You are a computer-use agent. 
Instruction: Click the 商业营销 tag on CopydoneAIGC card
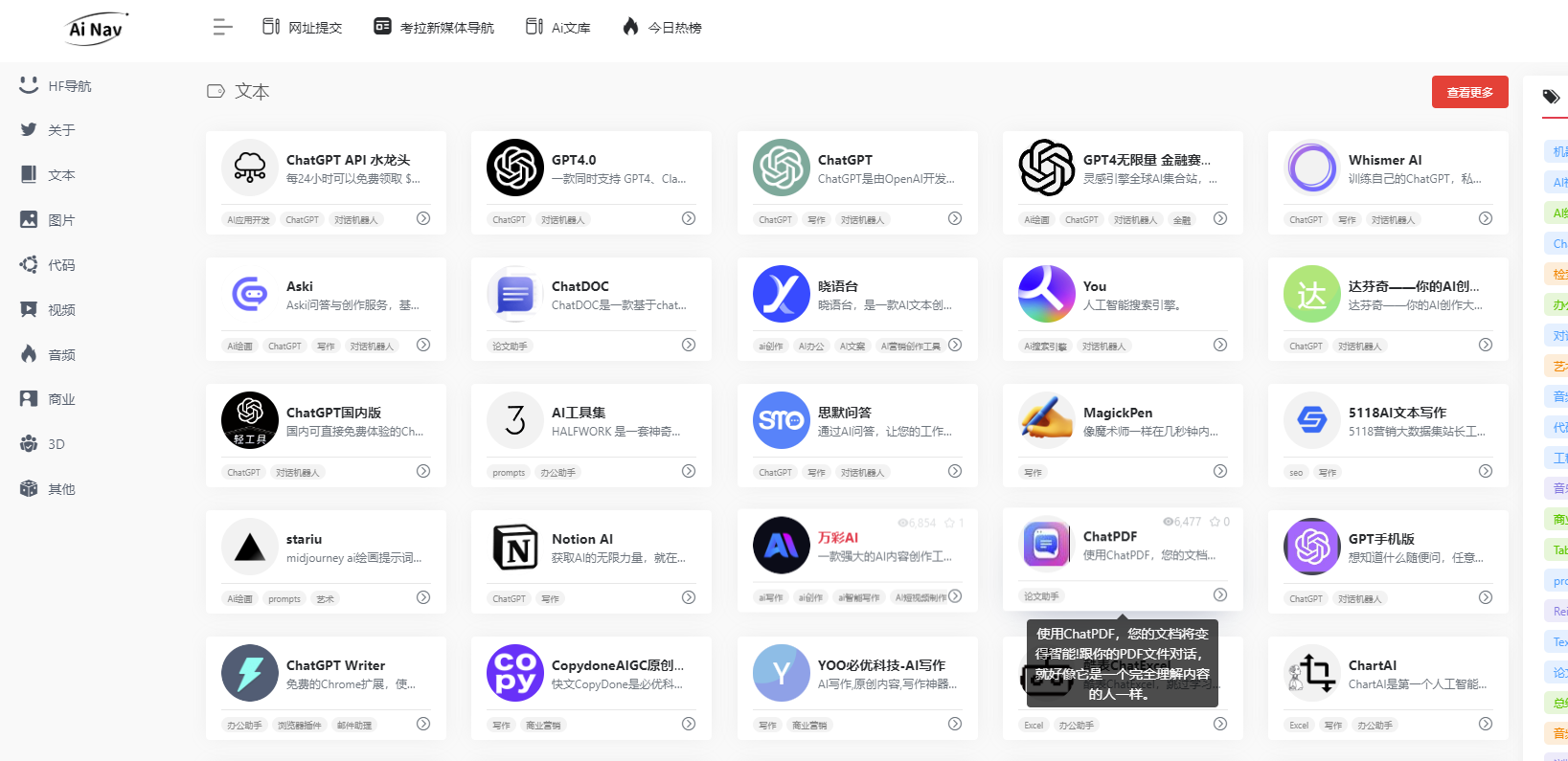pos(543,726)
